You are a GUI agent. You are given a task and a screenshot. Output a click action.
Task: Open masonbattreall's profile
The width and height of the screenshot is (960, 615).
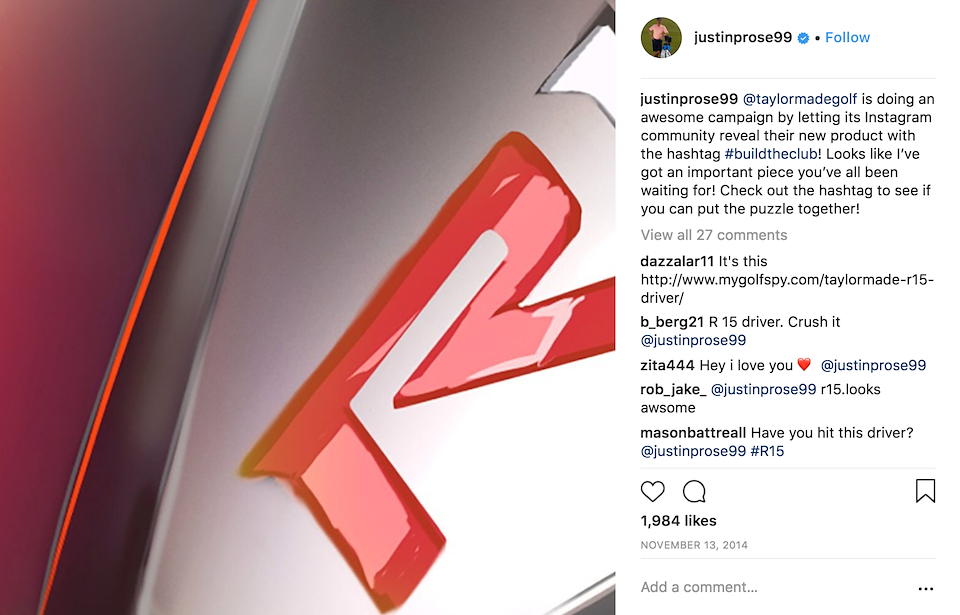point(693,433)
